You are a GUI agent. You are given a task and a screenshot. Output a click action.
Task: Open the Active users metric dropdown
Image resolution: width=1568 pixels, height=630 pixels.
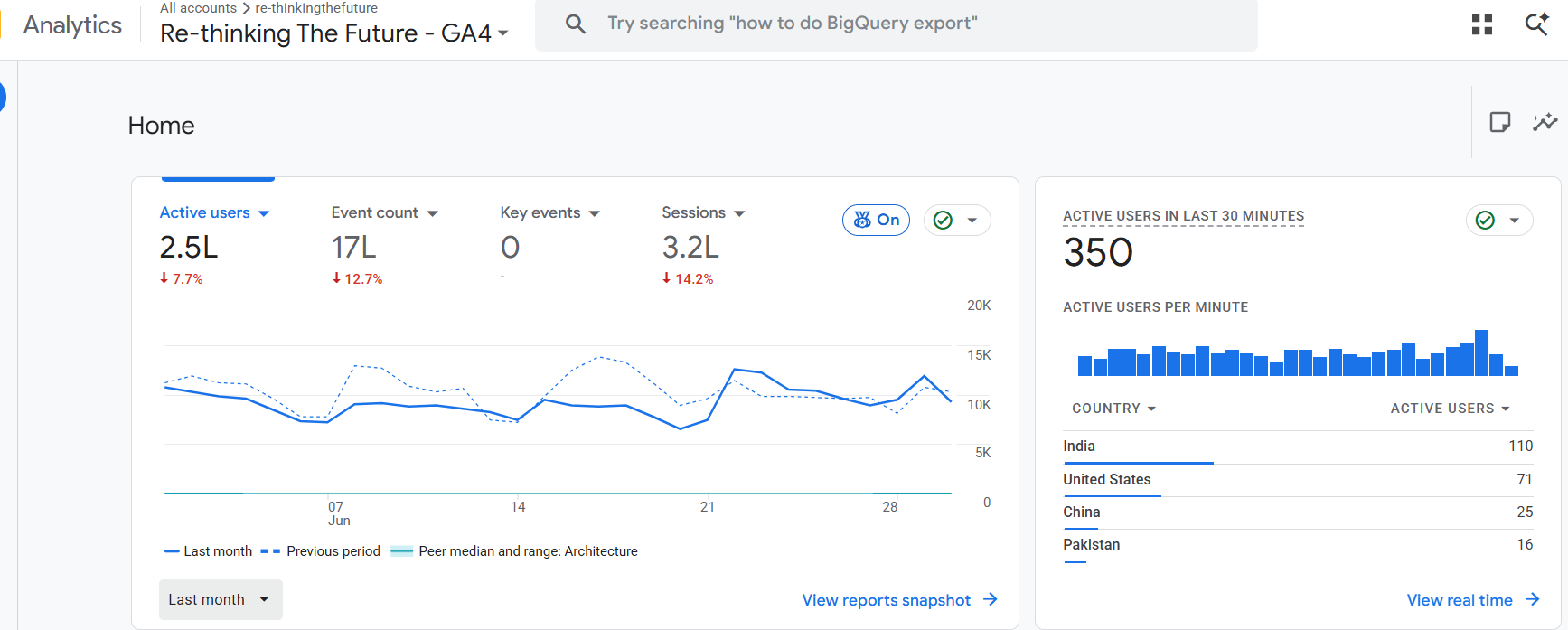point(214,212)
